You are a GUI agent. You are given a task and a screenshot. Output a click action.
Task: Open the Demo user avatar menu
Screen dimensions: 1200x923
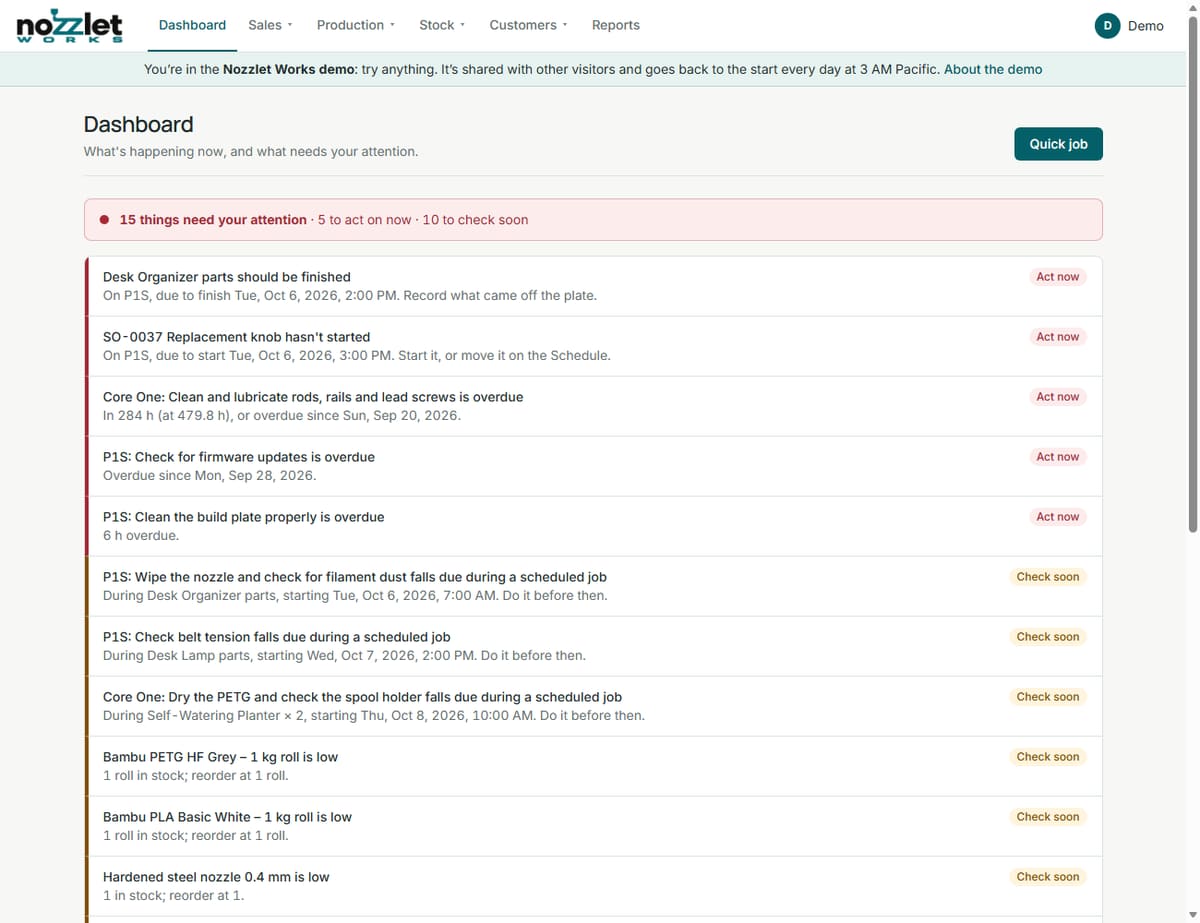click(1107, 26)
